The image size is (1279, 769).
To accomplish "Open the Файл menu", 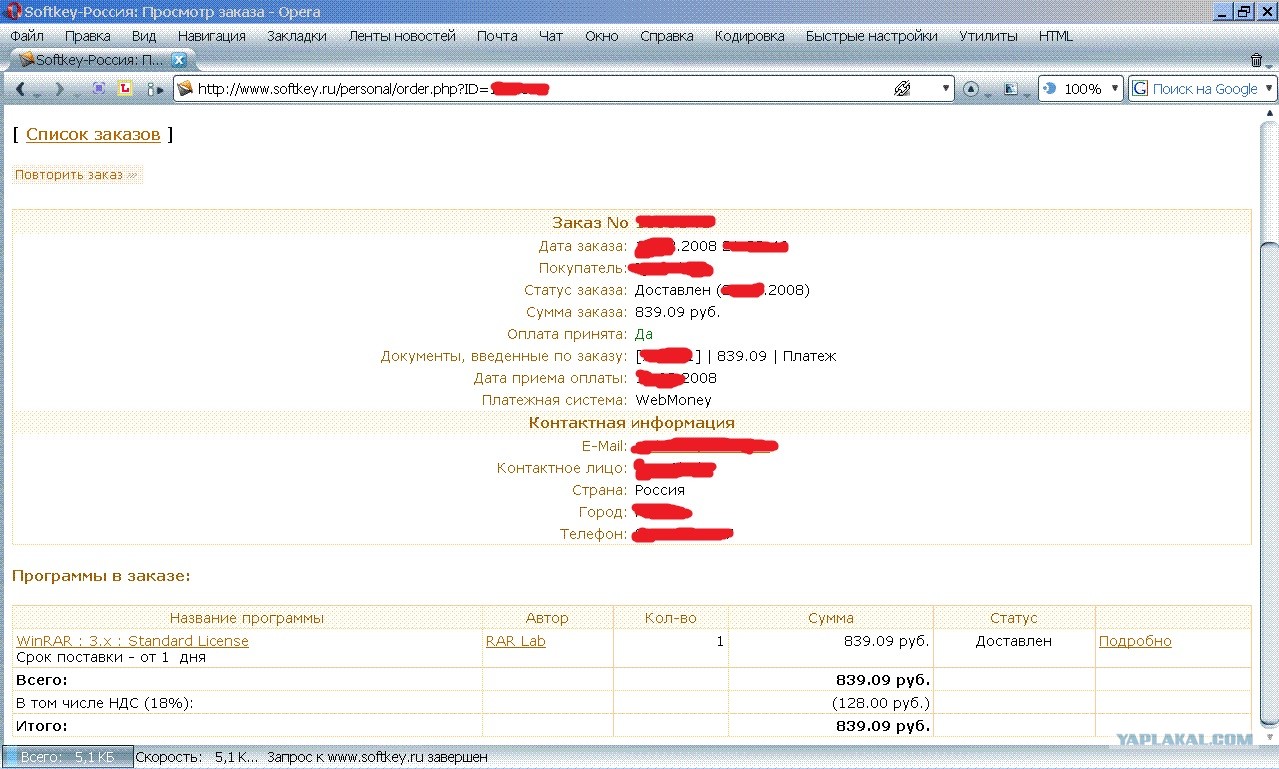I will point(27,36).
